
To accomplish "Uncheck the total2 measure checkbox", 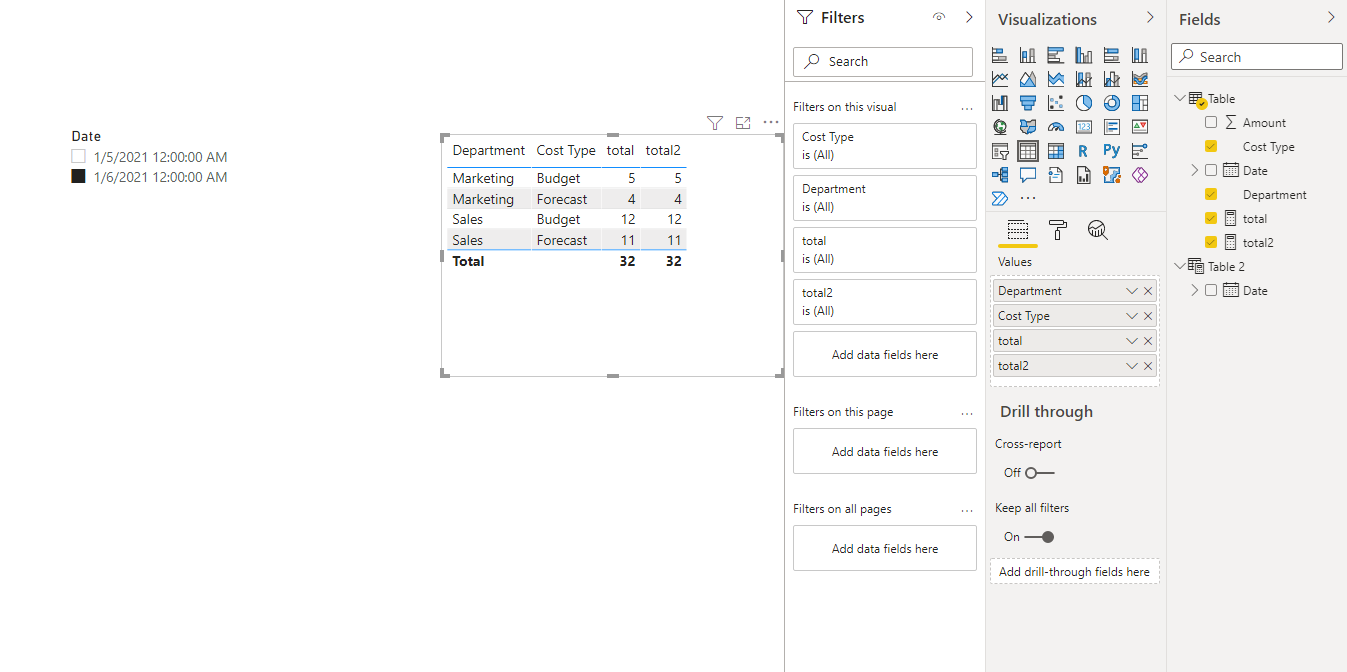I will point(1211,242).
